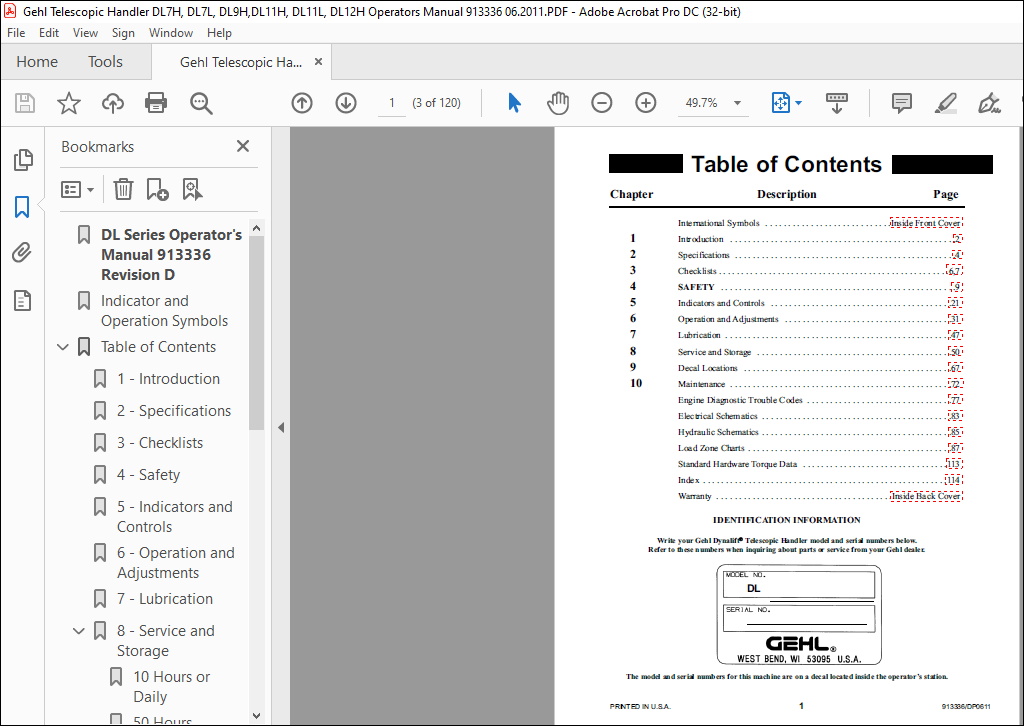Open the bookmark options dropdown menu
1024x726 pixels.
tap(78, 189)
